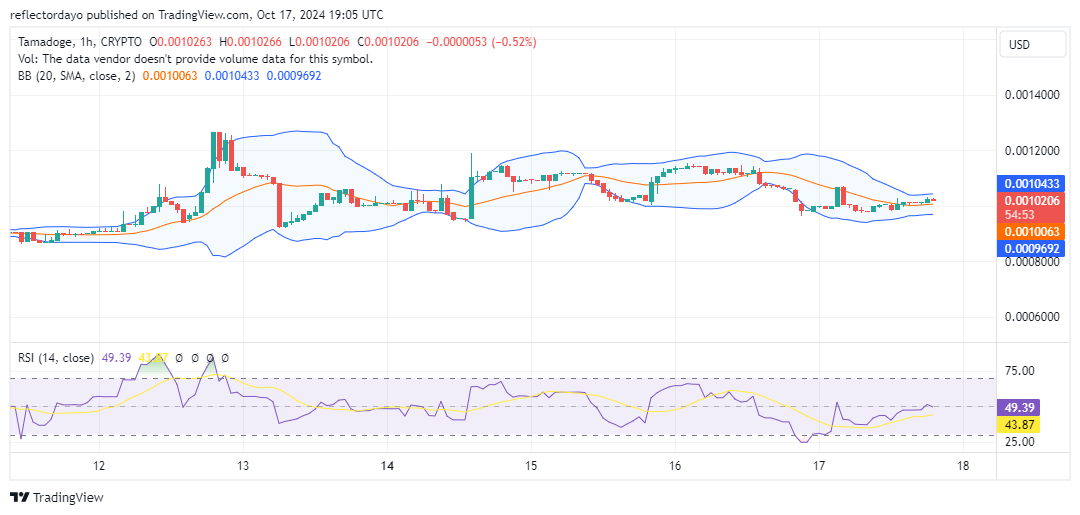
Task: Click orange 0.0010063 price-axis tag
Action: click(x=1031, y=231)
